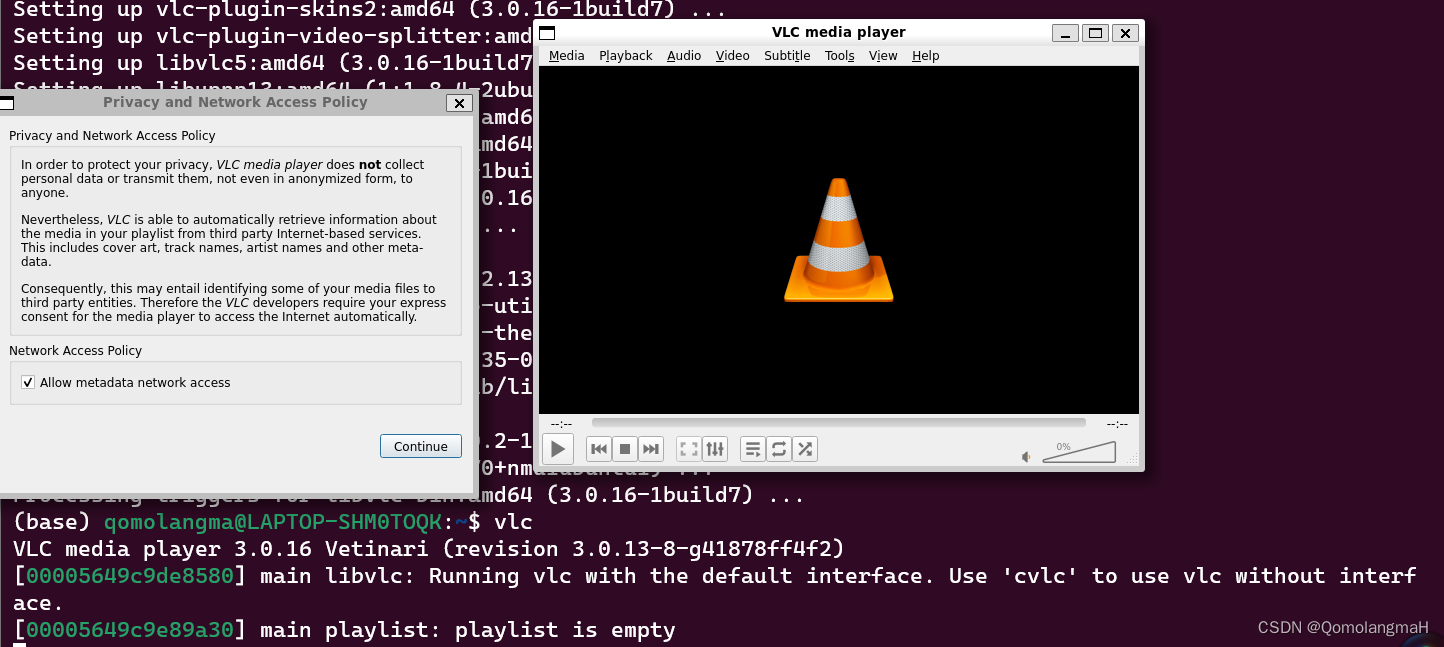This screenshot has height=647, width=1444.
Task: Open the Subtitle menu
Action: click(787, 56)
